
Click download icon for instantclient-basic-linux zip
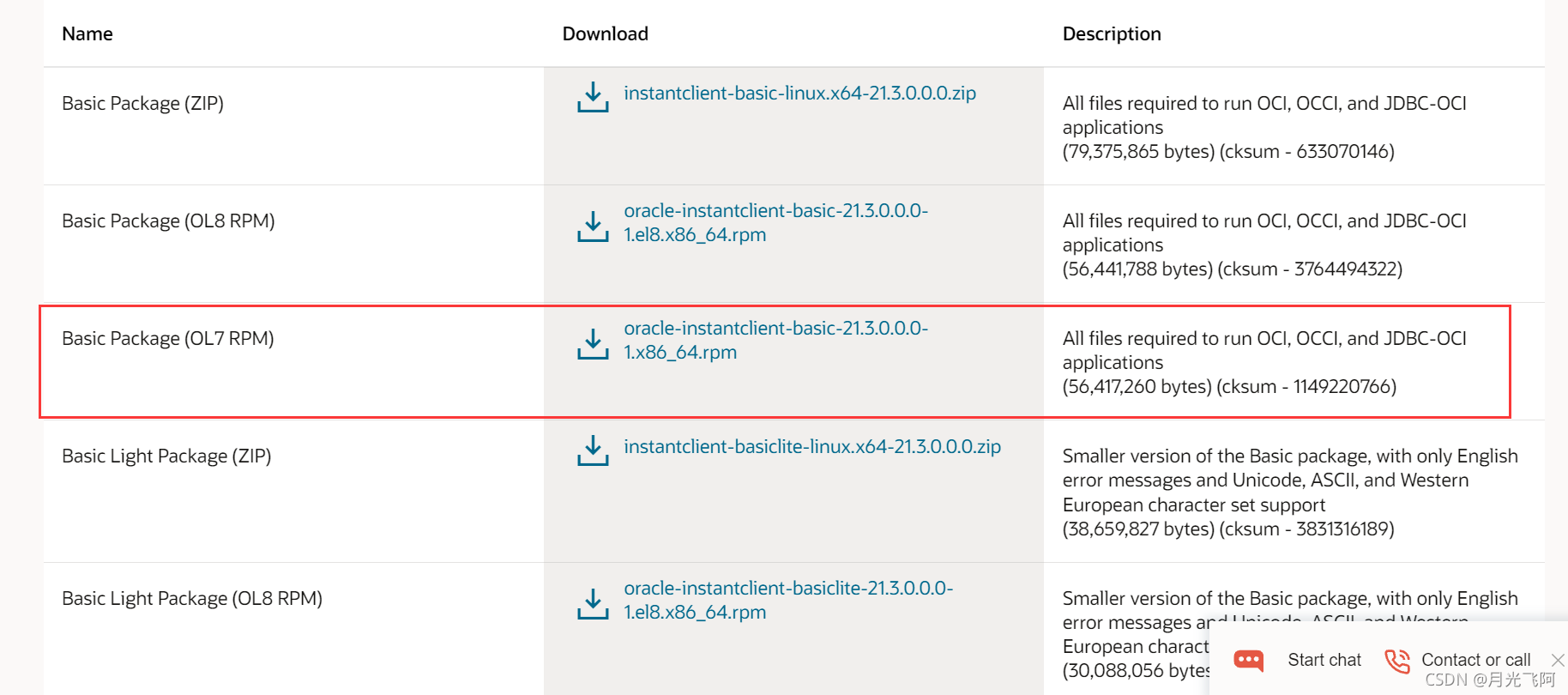click(x=593, y=97)
